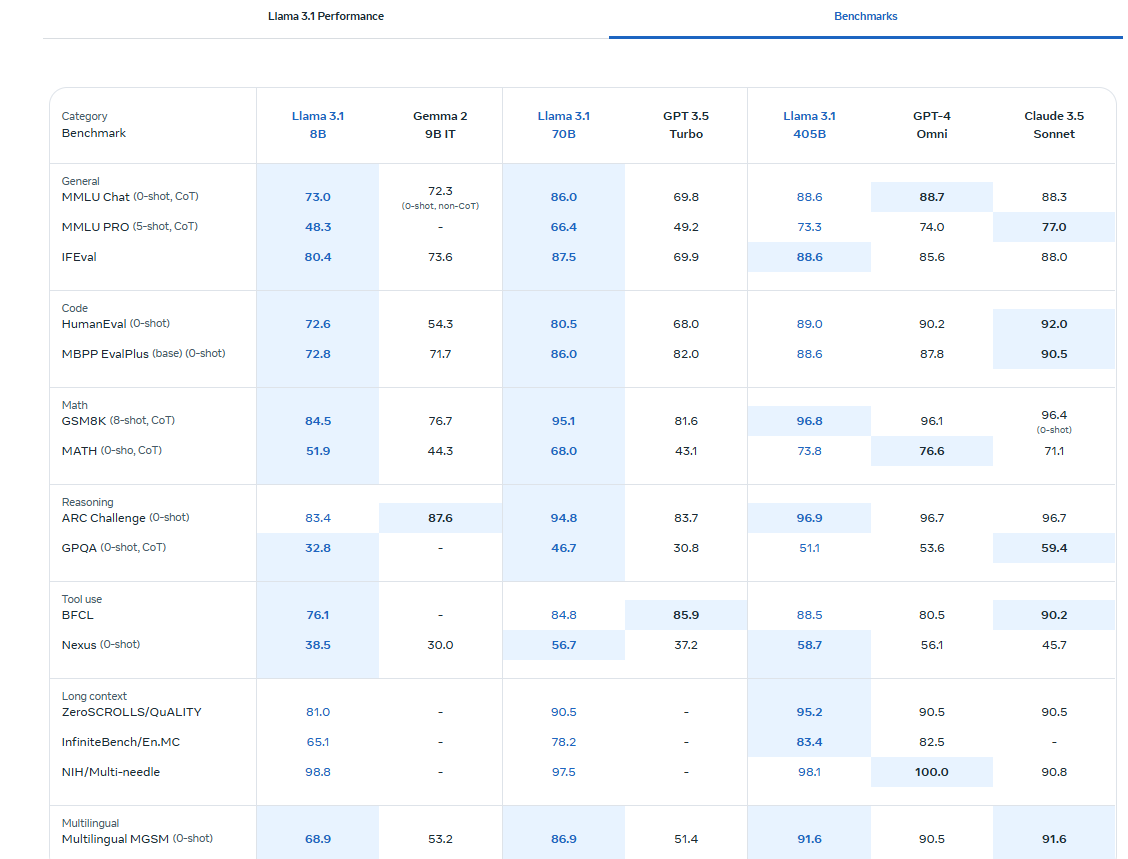Click the 78.2 Llama 70B InfiniteBench score
The height and width of the screenshot is (859, 1128).
(563, 742)
